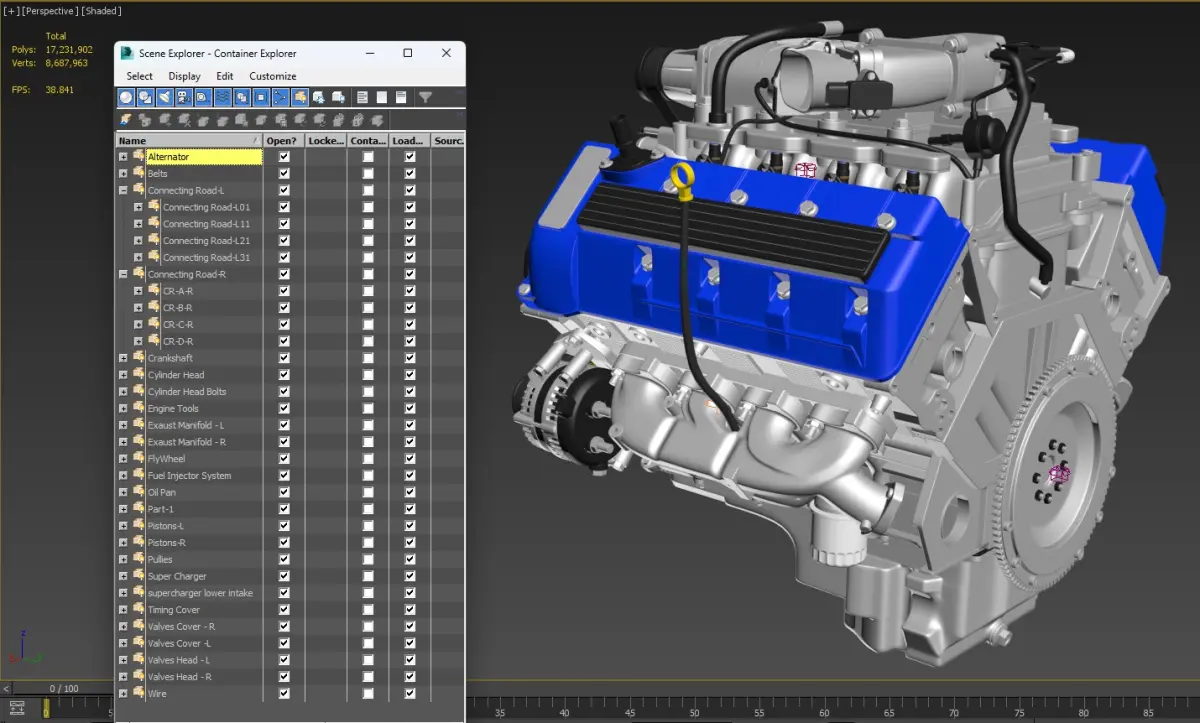Toggle Display Lights spotlight icon
This screenshot has width=1200, height=723.
164,97
